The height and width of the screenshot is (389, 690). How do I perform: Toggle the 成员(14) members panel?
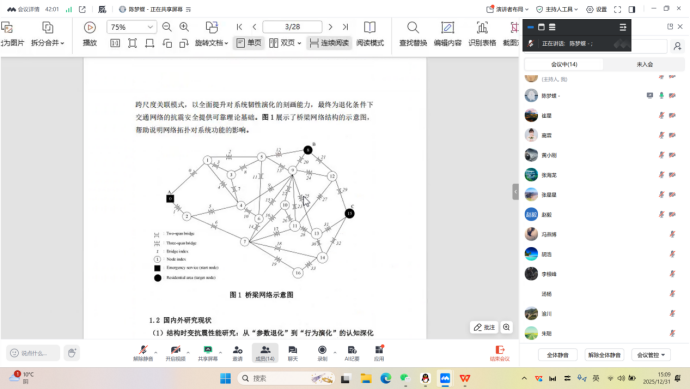(265, 353)
